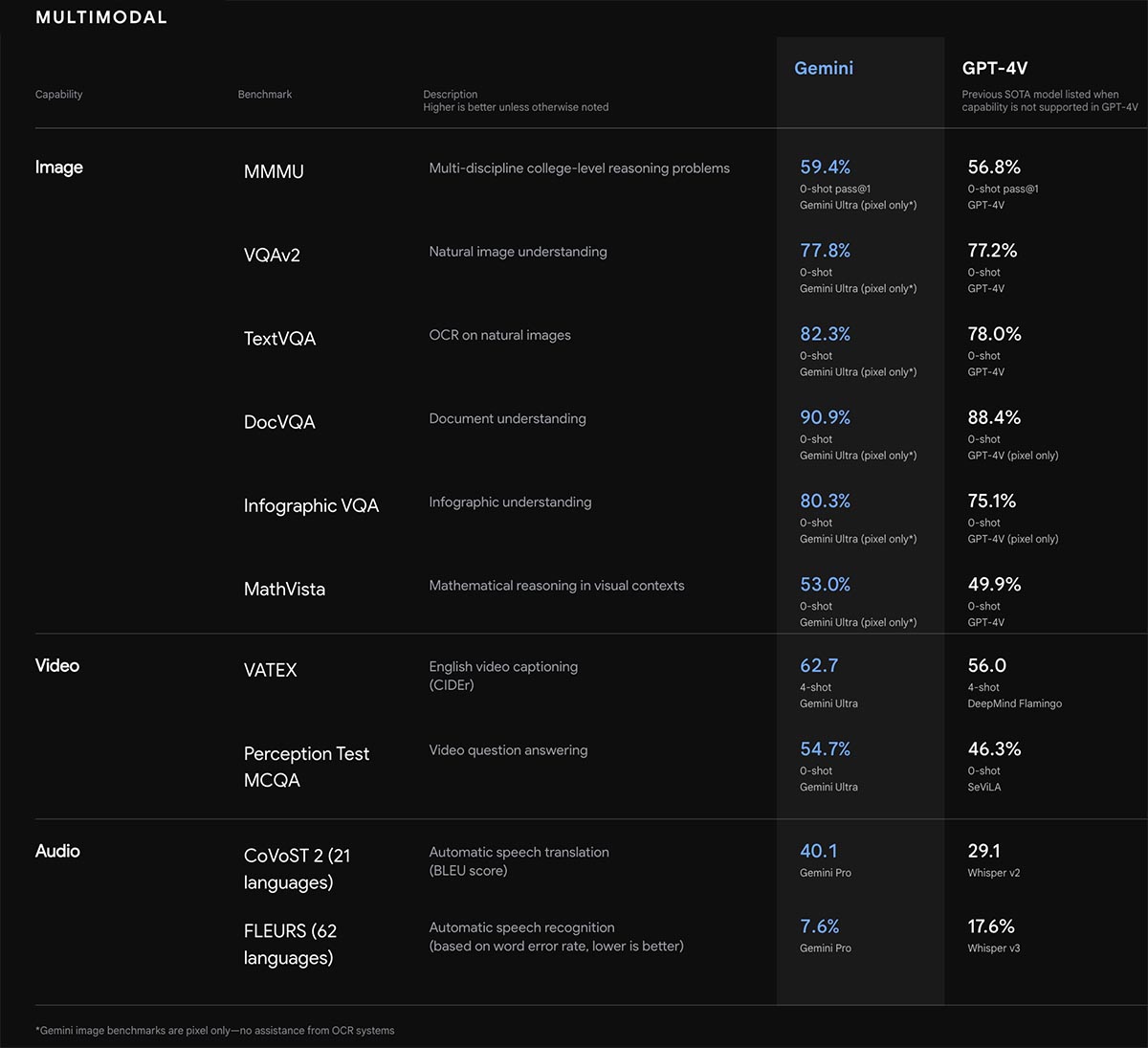
Task: Click the Description column label
Action: pos(451,94)
